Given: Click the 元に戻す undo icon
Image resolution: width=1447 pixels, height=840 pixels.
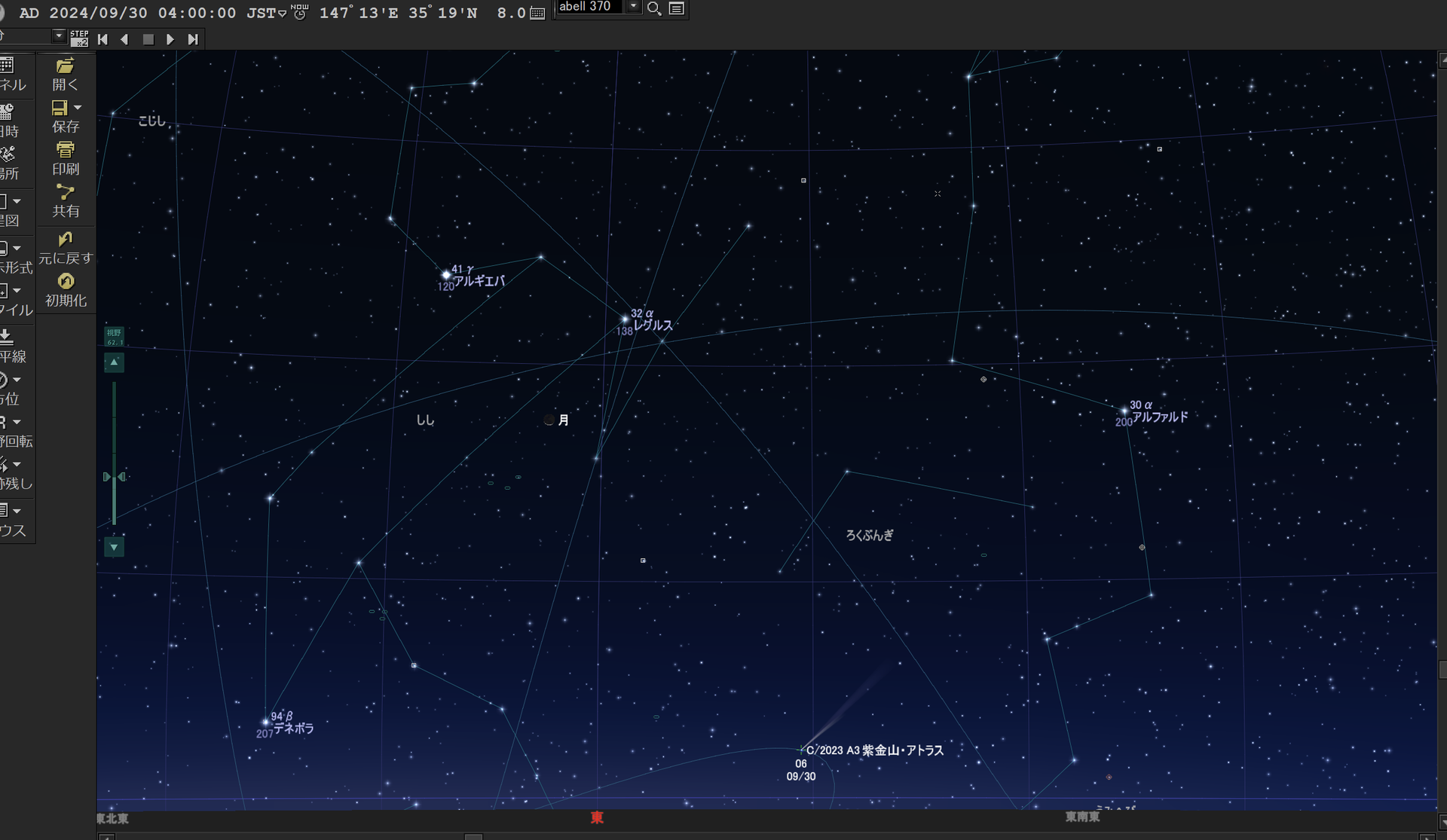Looking at the screenshot, I should 66,240.
